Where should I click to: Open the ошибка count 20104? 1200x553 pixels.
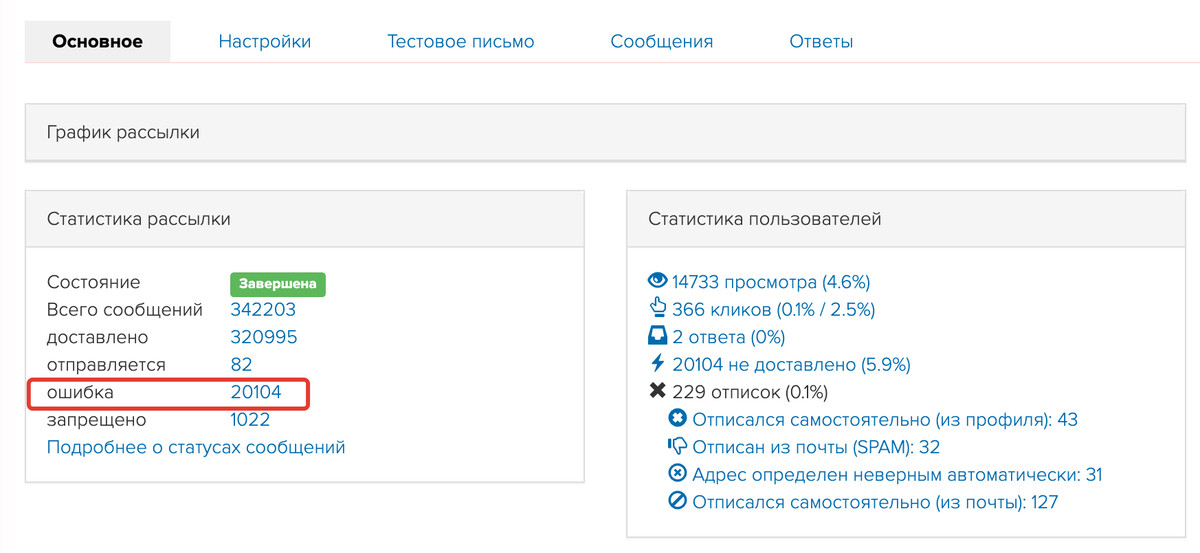click(256, 393)
